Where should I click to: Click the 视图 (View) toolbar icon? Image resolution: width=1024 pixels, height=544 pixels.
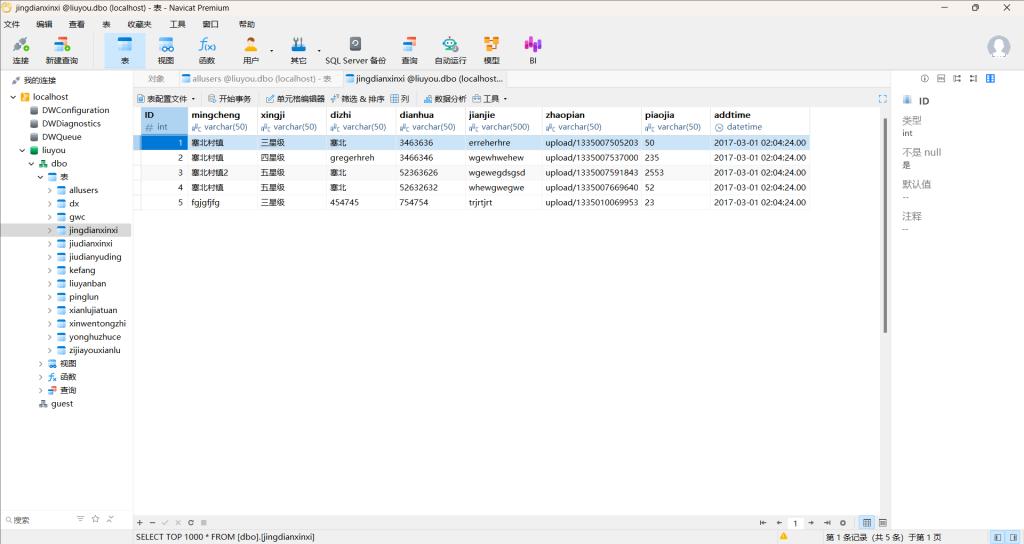click(x=166, y=50)
